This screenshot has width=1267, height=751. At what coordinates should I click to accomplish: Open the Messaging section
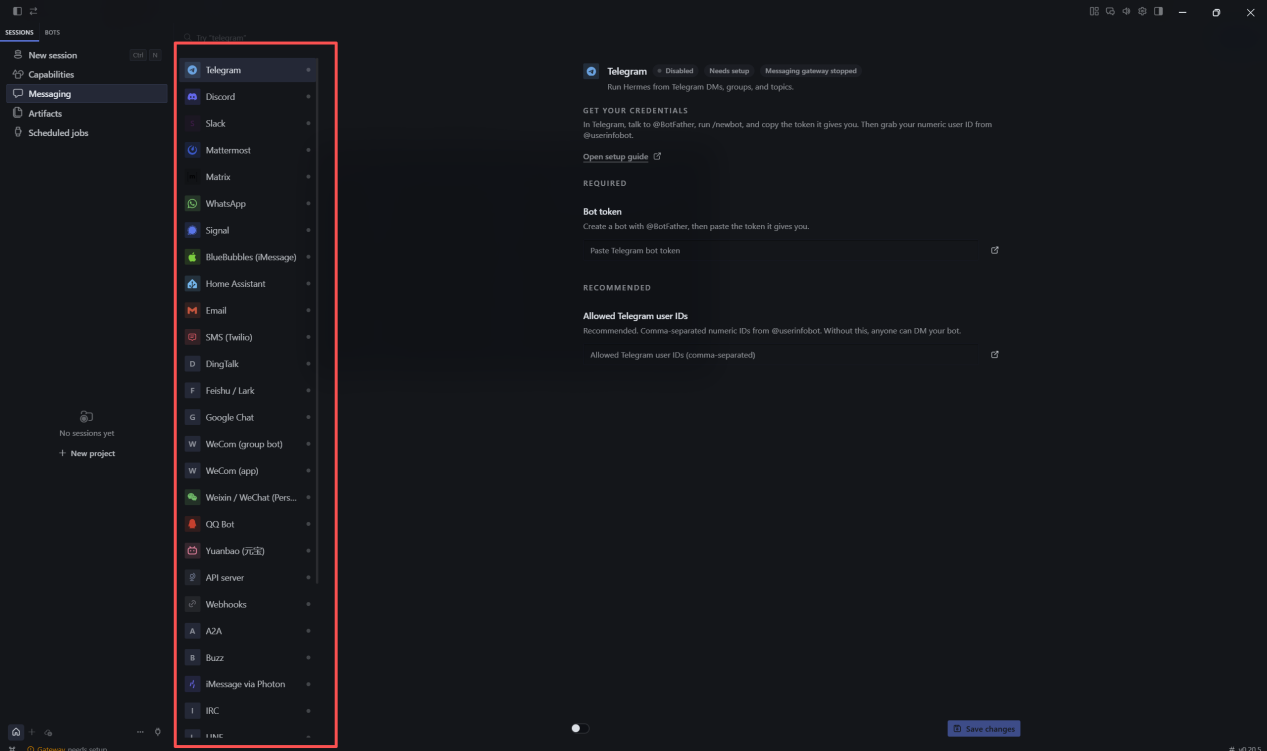coord(86,94)
